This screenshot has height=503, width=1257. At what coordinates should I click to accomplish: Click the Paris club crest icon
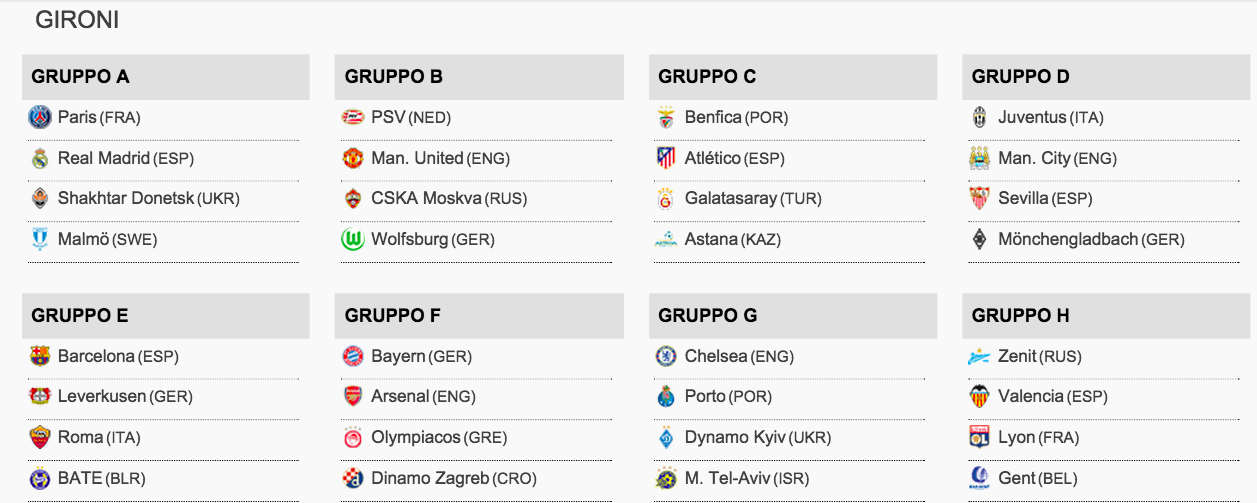[40, 117]
